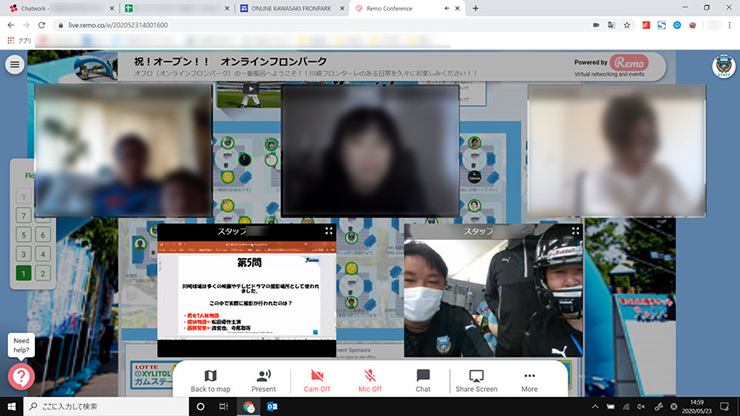
Task: Toggle the Mic Off microphone control
Action: click(x=370, y=381)
